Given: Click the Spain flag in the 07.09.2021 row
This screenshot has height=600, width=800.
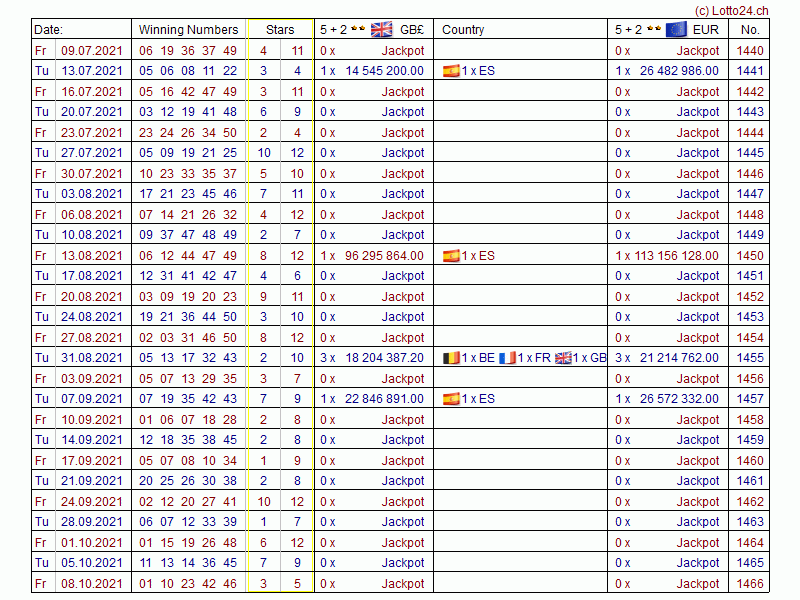Looking at the screenshot, I should (450, 399).
